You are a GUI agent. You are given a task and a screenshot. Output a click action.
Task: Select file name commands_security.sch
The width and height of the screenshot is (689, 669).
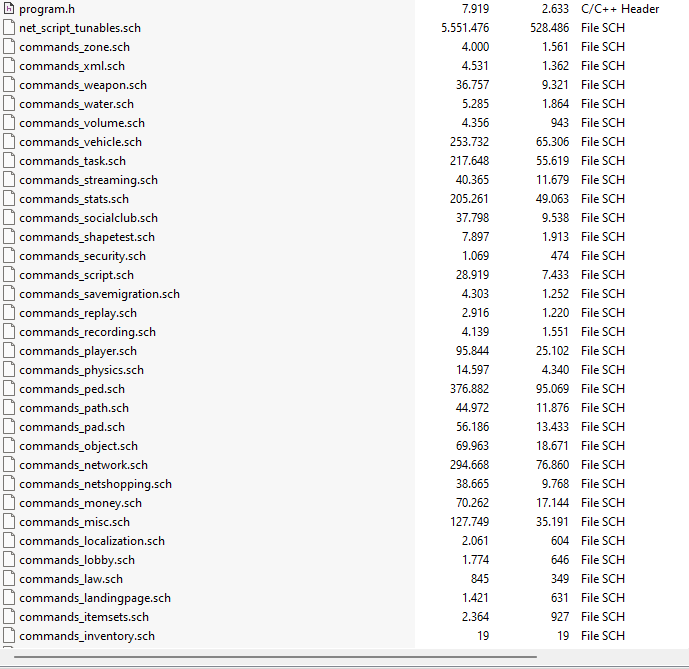tap(82, 256)
